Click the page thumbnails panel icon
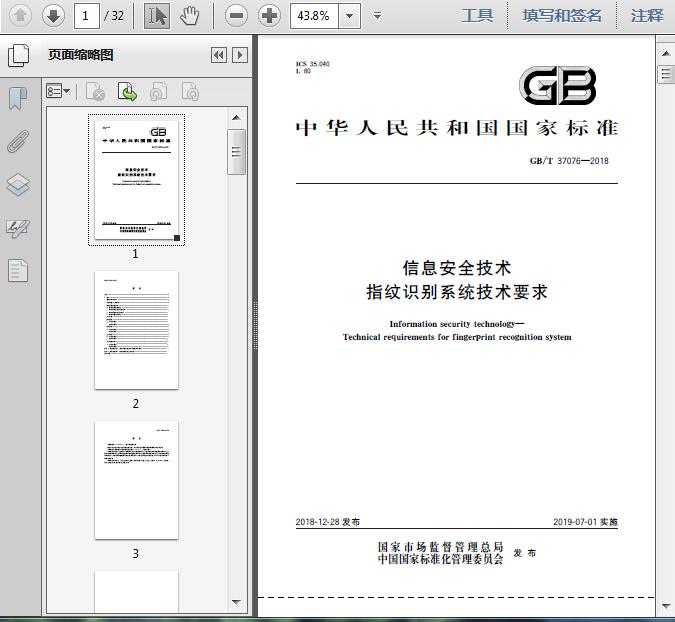Screen dimensions: 675x622 pyautogui.click(x=19, y=55)
